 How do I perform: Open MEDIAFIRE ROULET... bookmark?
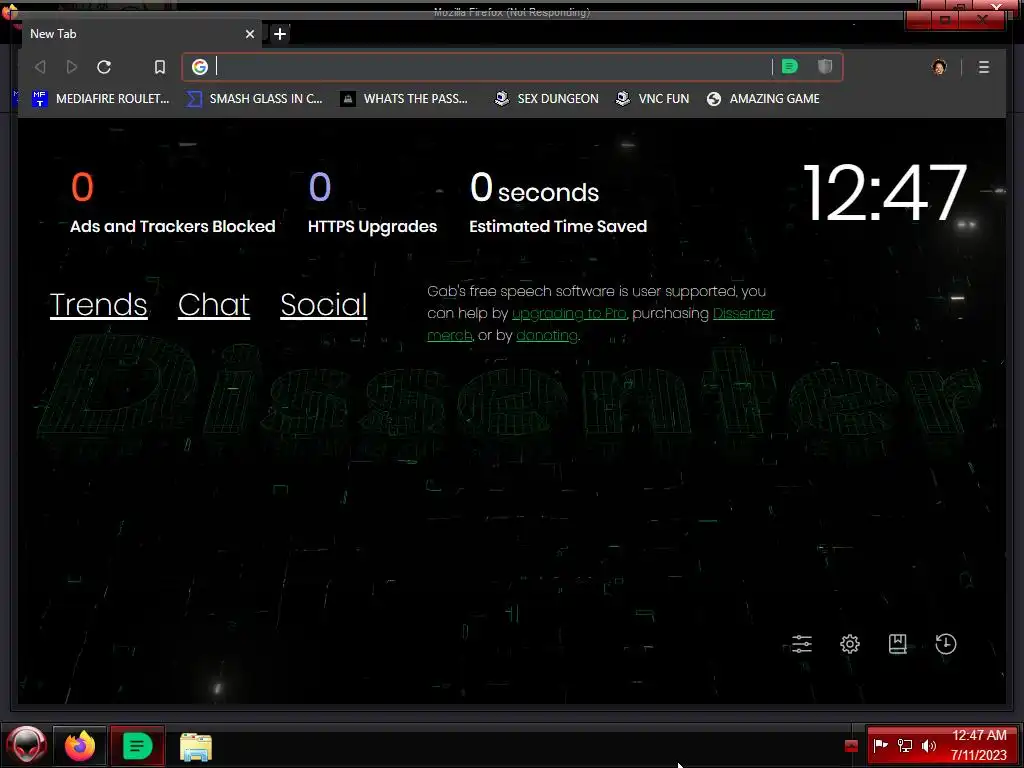tap(101, 99)
